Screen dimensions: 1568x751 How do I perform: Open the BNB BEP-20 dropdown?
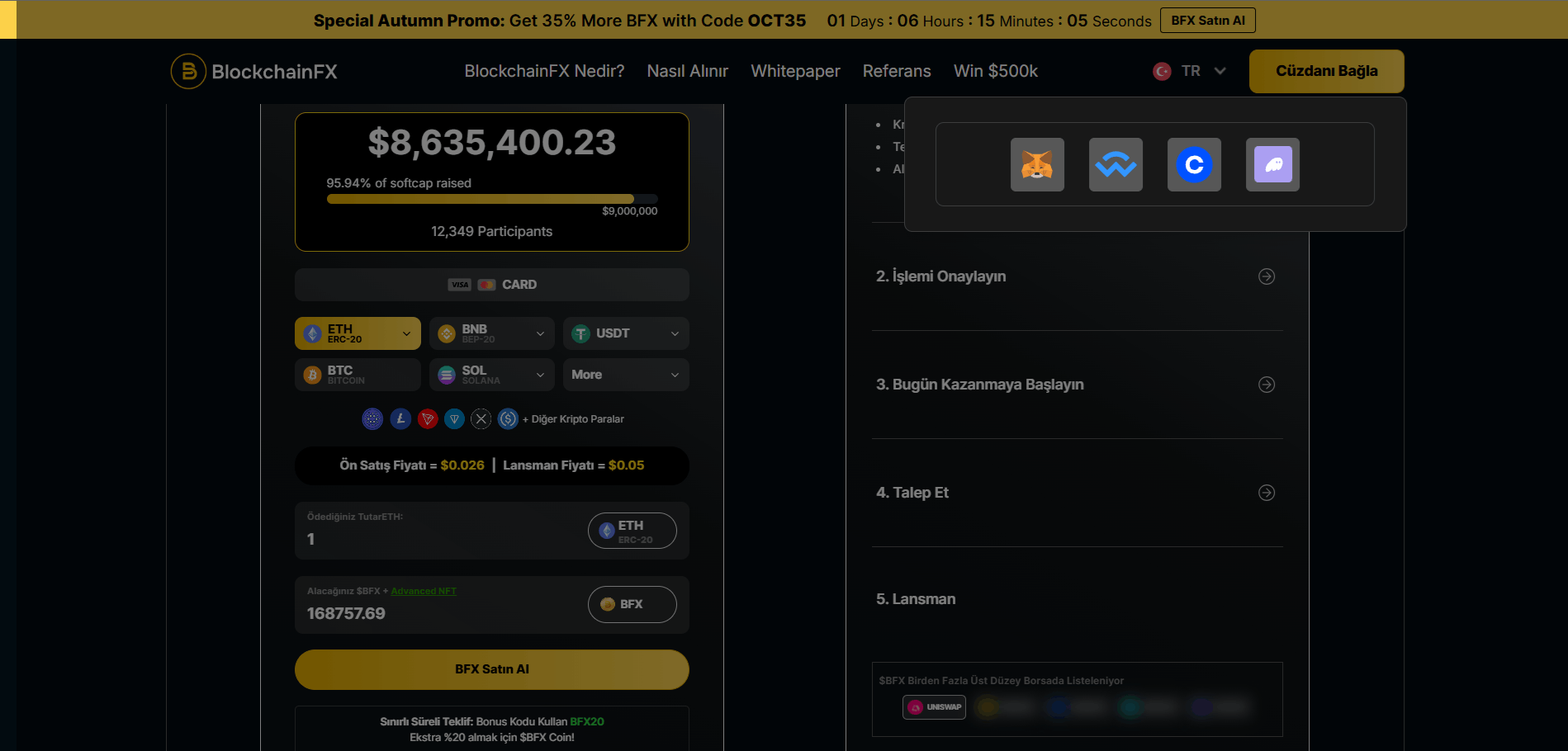click(x=492, y=333)
